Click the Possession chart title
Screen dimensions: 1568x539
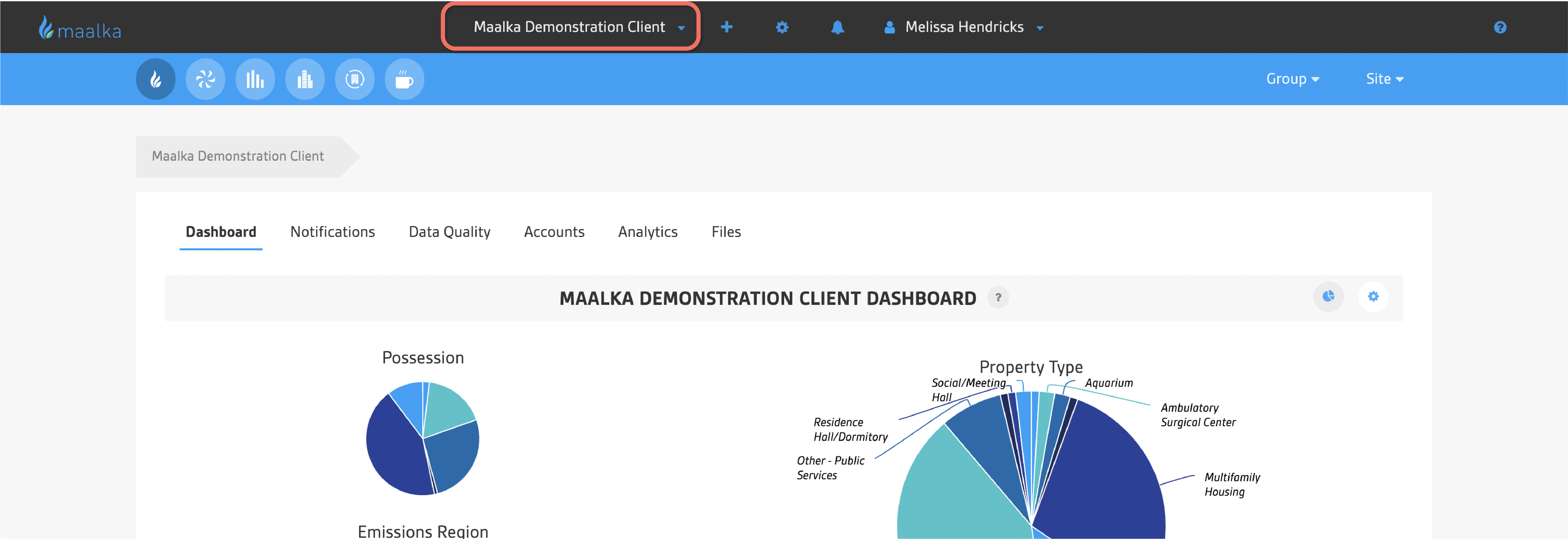pos(423,358)
